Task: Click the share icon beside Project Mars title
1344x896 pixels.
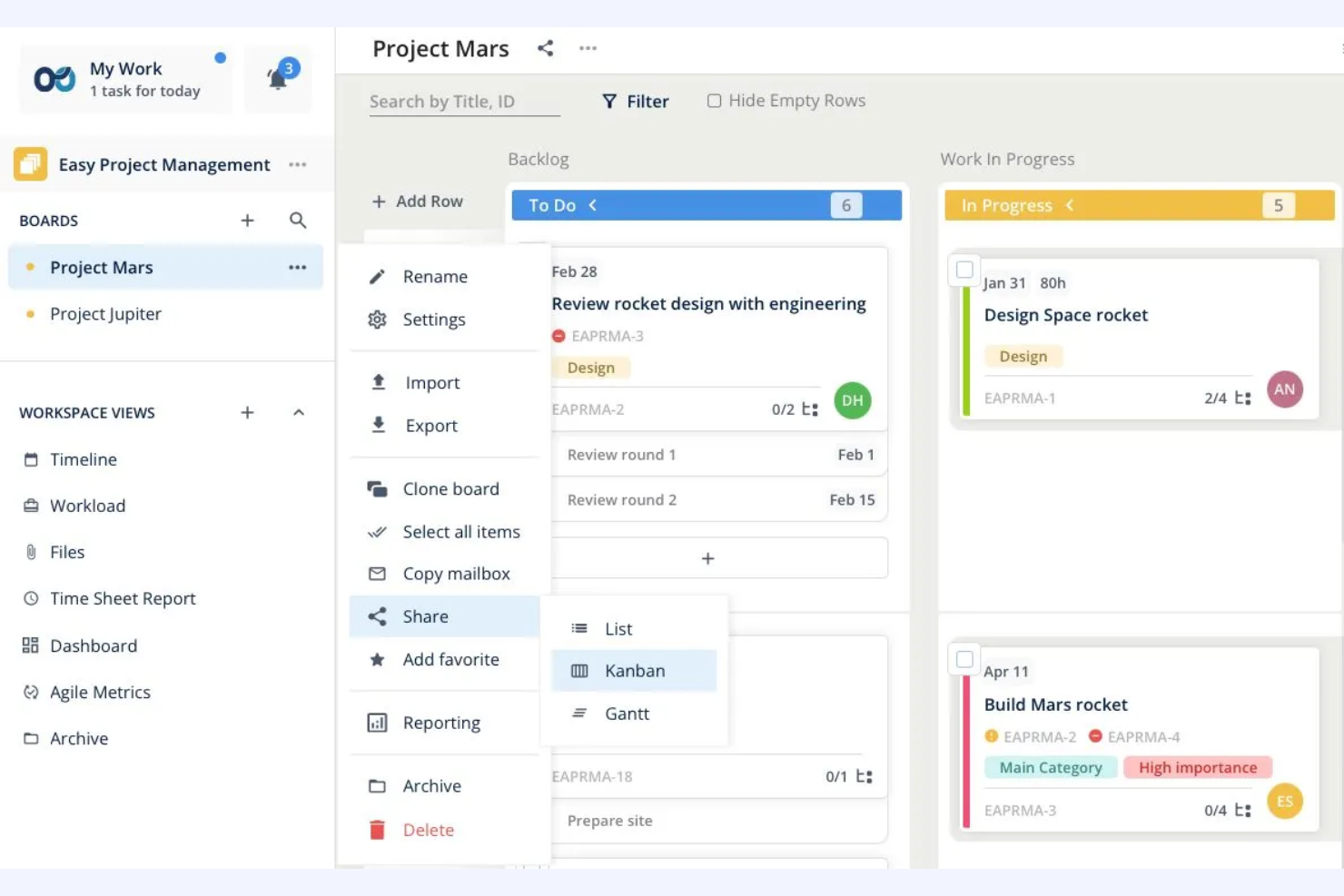Action: pyautogui.click(x=546, y=48)
